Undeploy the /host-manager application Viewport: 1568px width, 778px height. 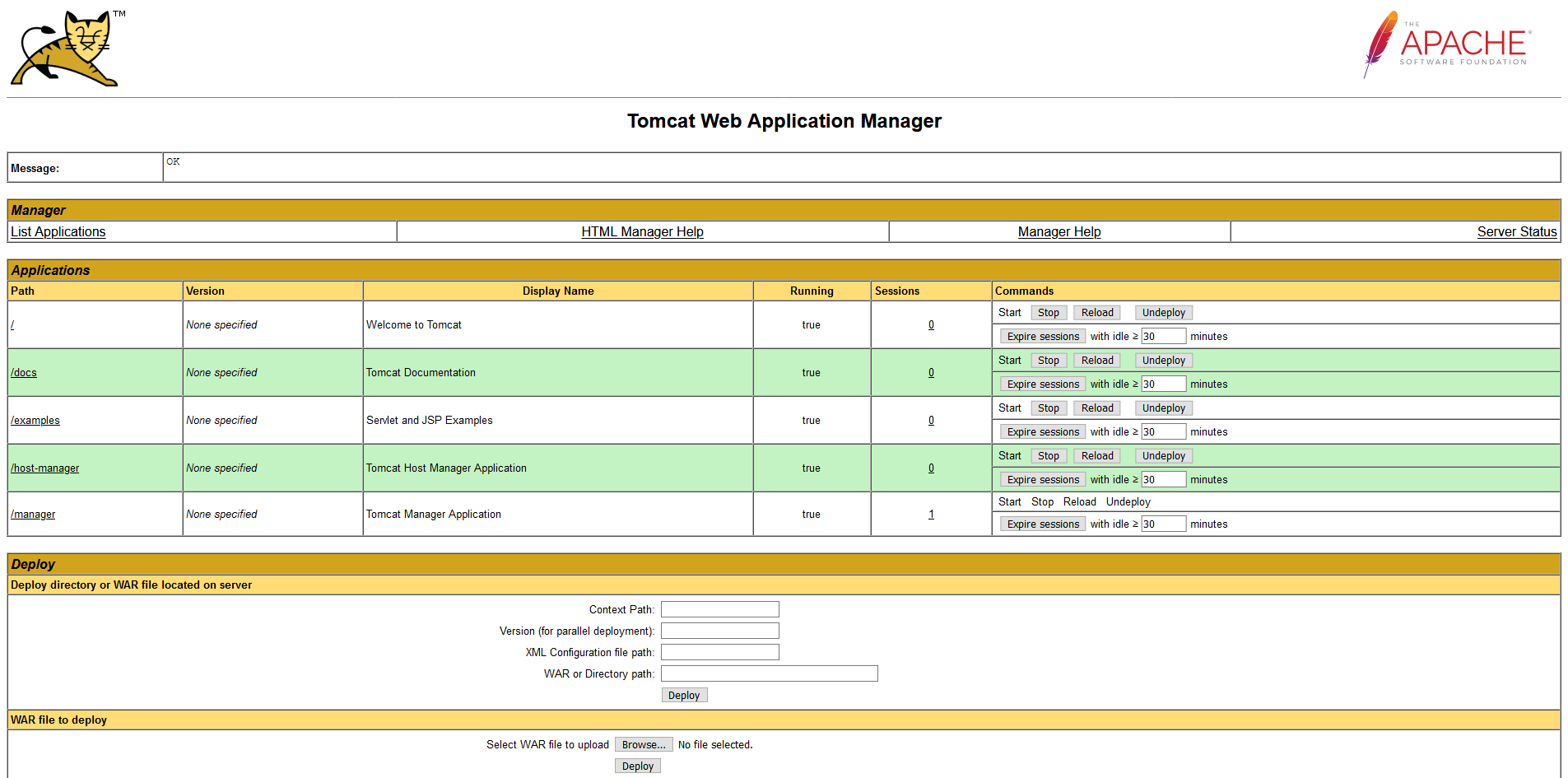pos(1163,456)
